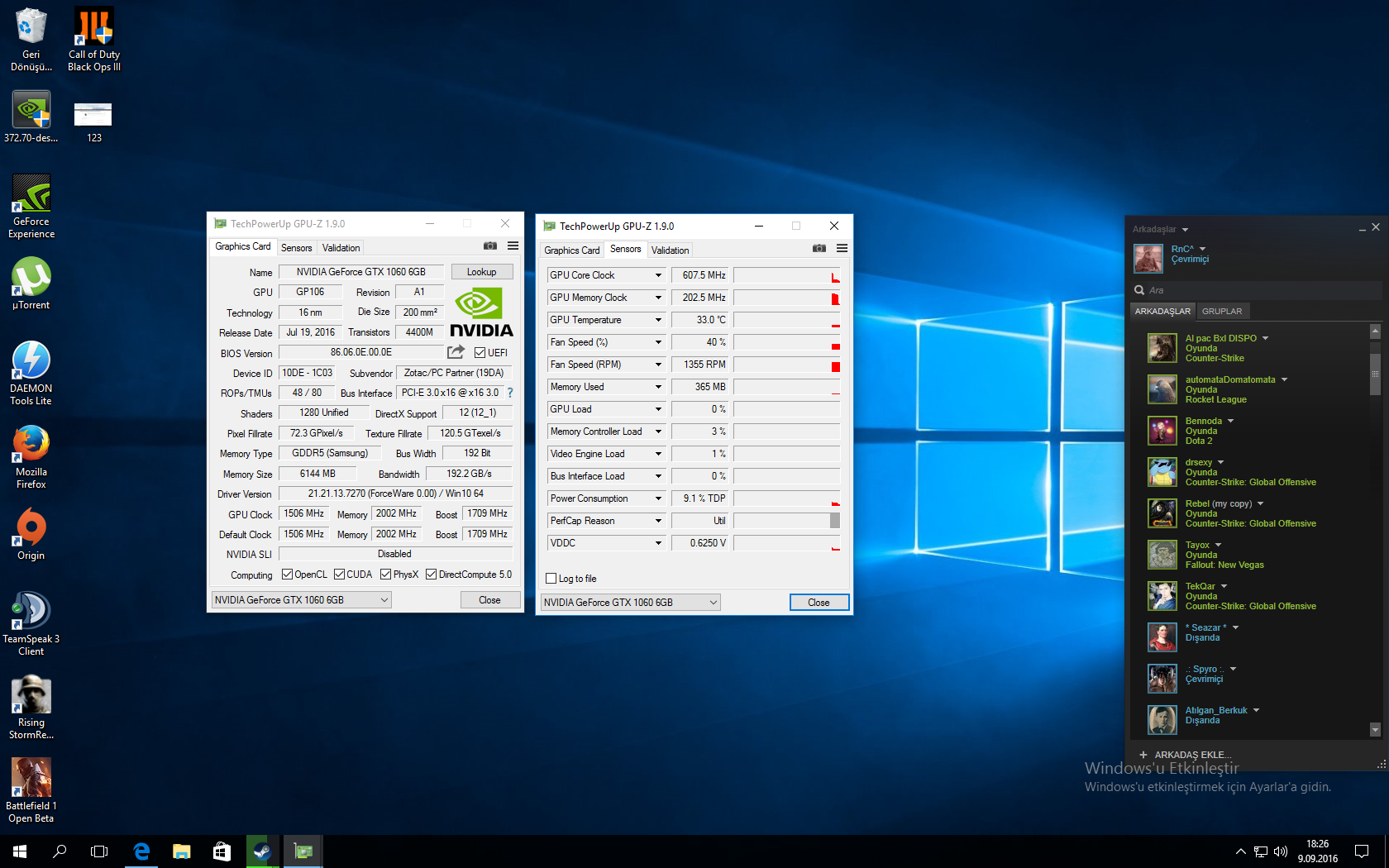This screenshot has height=868, width=1389.
Task: Click screenshot camera icon in Sensors GPU-Z window
Action: click(819, 249)
